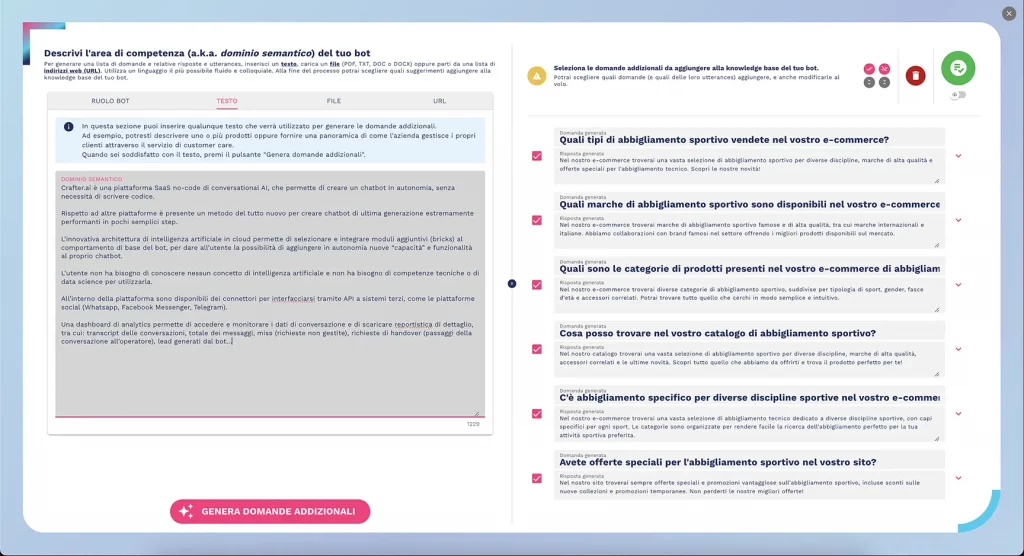Edit the question 'Quali marche di abbigliamento sportivo'

click(749, 204)
